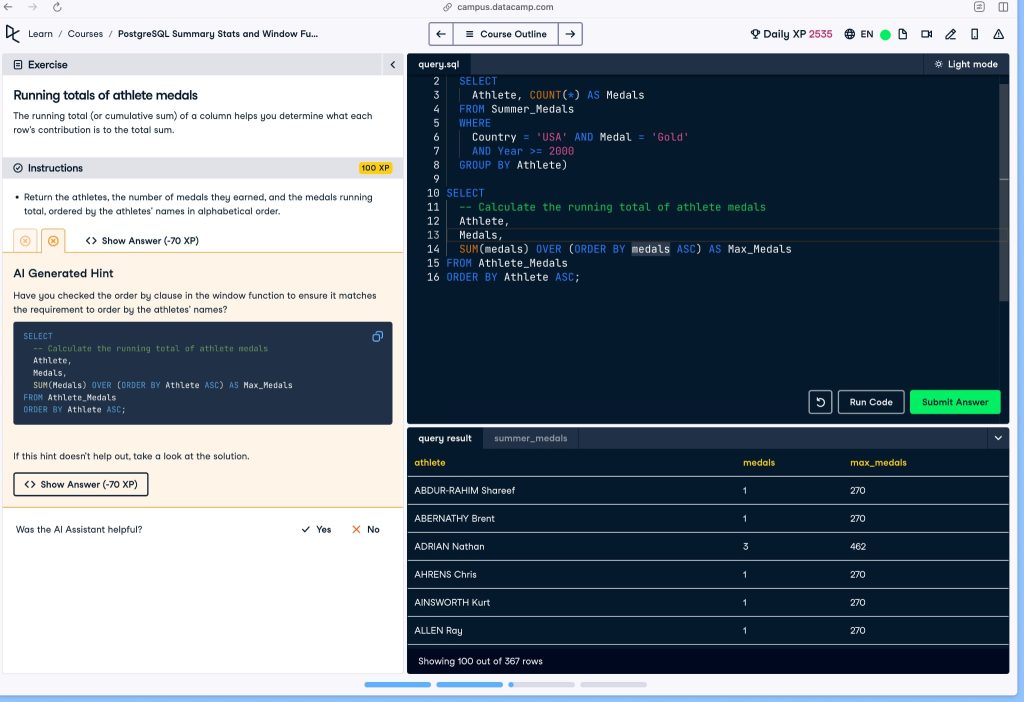Answer Yes to AI Assistant helpful

point(316,529)
